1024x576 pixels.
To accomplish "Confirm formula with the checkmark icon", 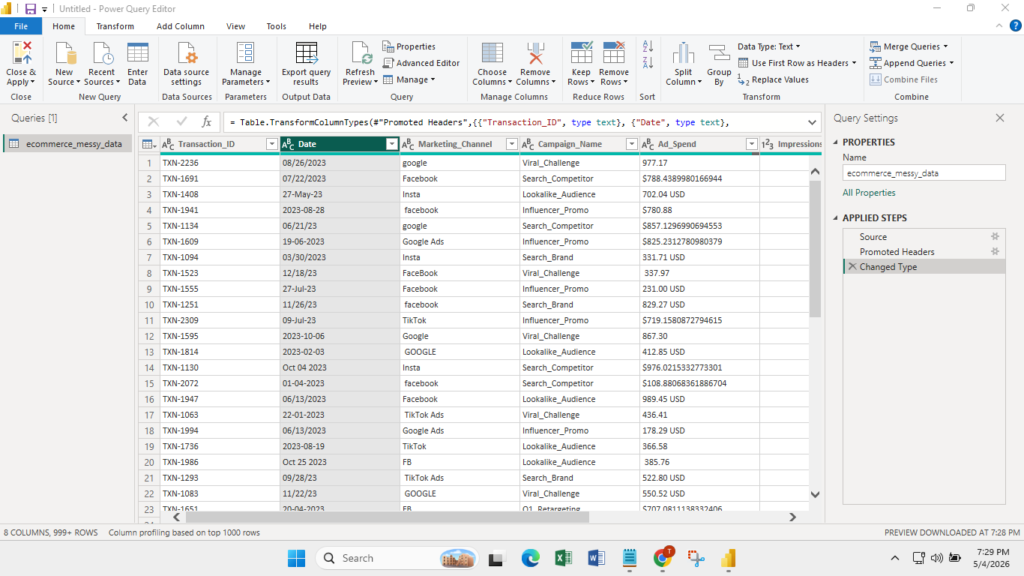I will (181, 121).
